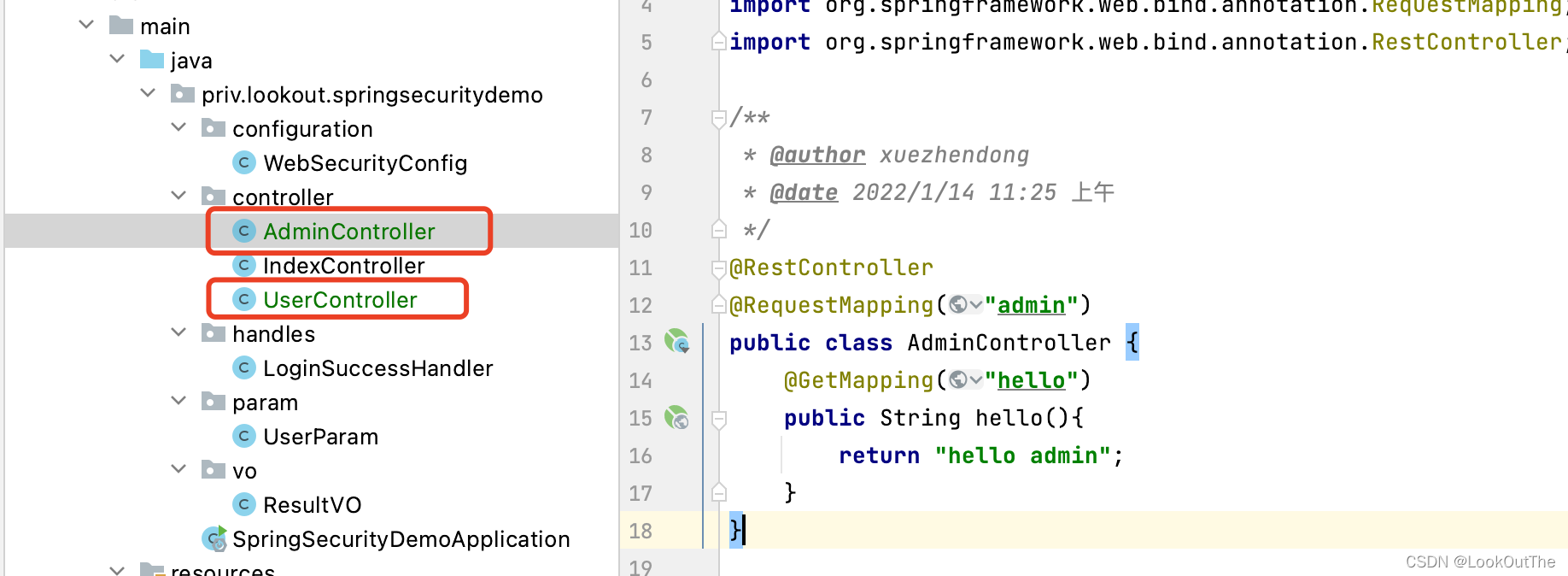Click the controller package icon

214,196
